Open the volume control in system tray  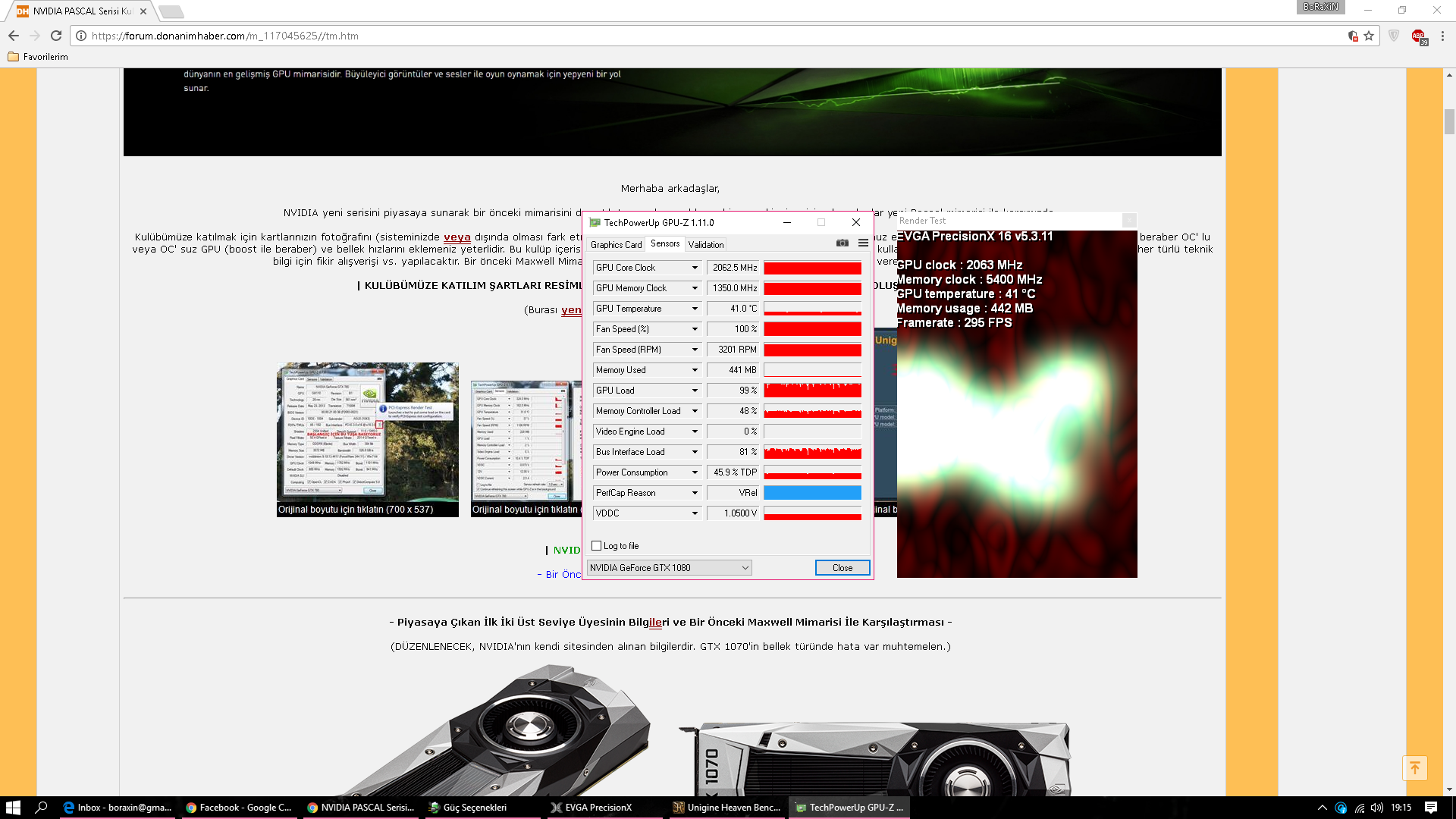coord(1377,808)
